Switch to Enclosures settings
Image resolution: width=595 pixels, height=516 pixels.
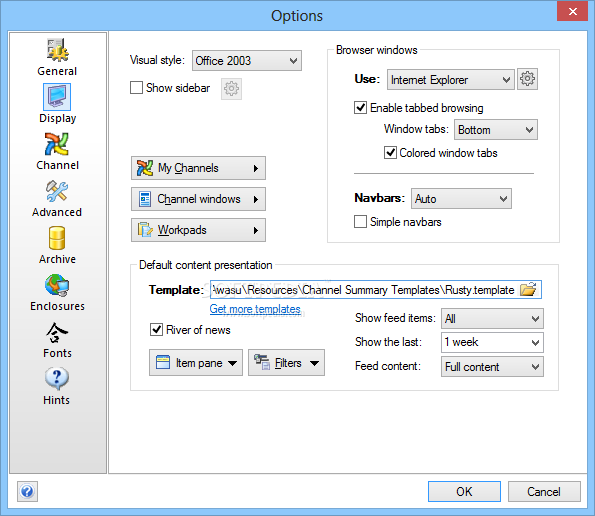click(57, 292)
